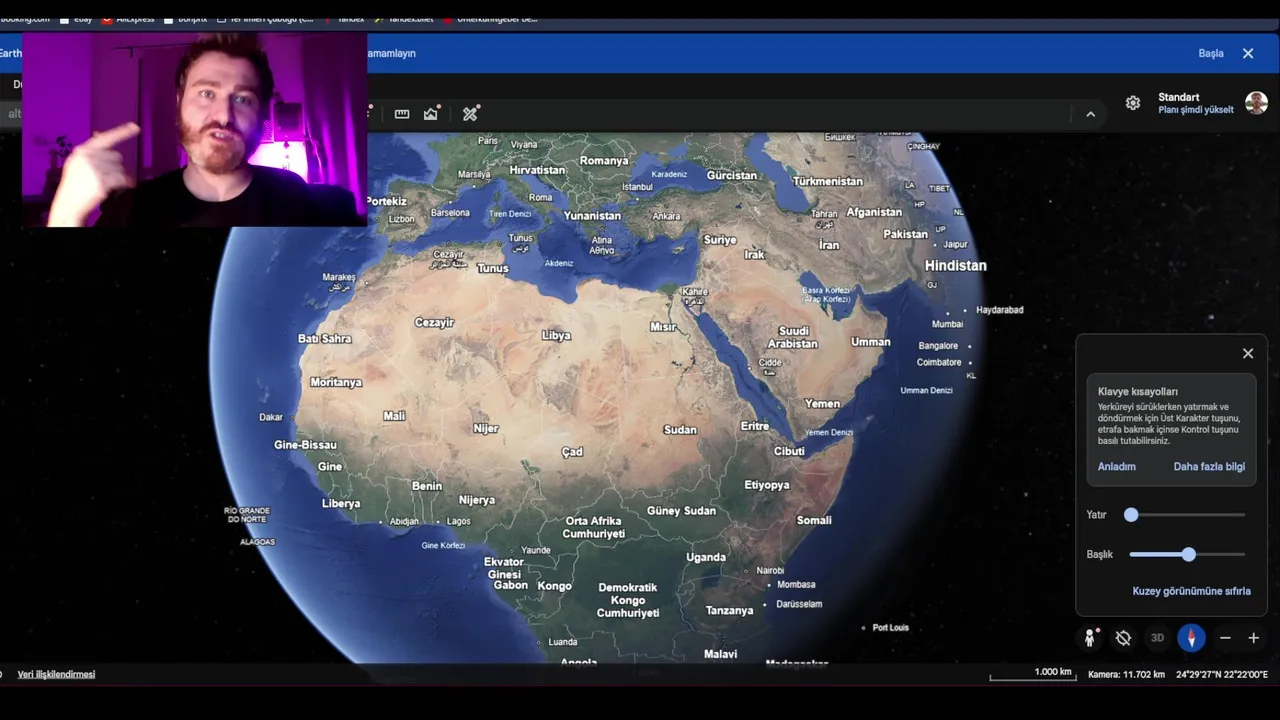
Task: Click the Somali label
Action: point(814,520)
